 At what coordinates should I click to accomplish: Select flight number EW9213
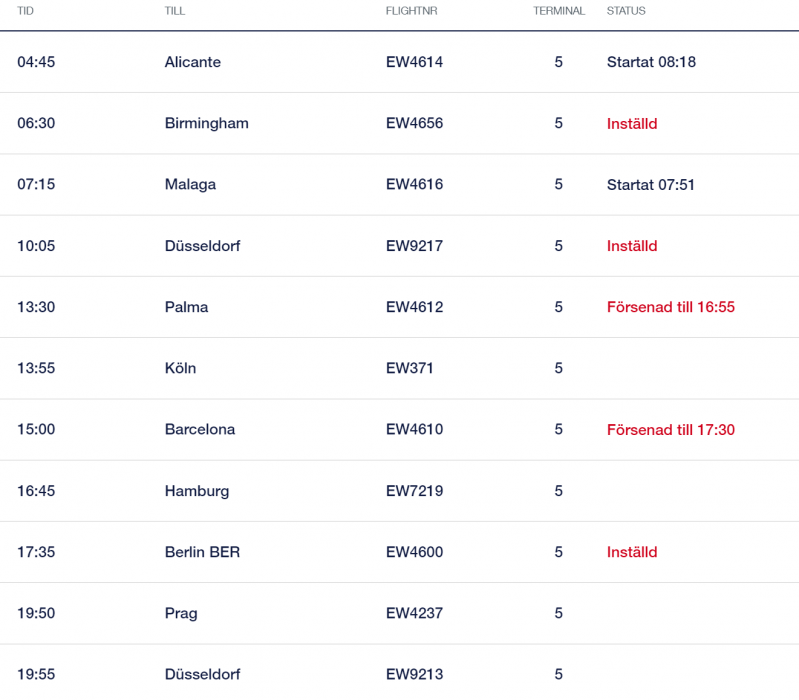[414, 674]
